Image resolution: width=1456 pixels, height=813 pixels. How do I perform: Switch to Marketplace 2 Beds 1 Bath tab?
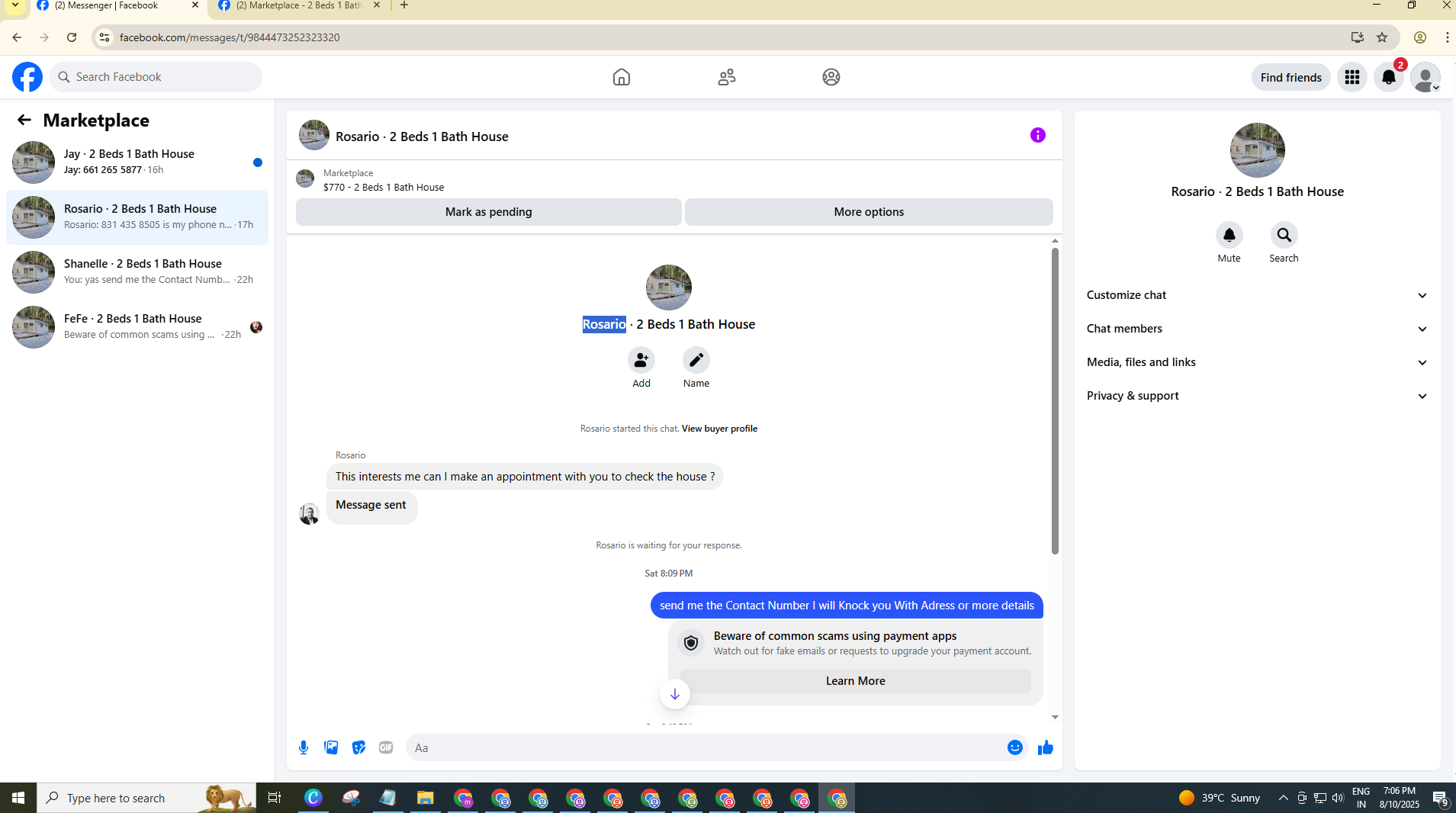point(299,5)
